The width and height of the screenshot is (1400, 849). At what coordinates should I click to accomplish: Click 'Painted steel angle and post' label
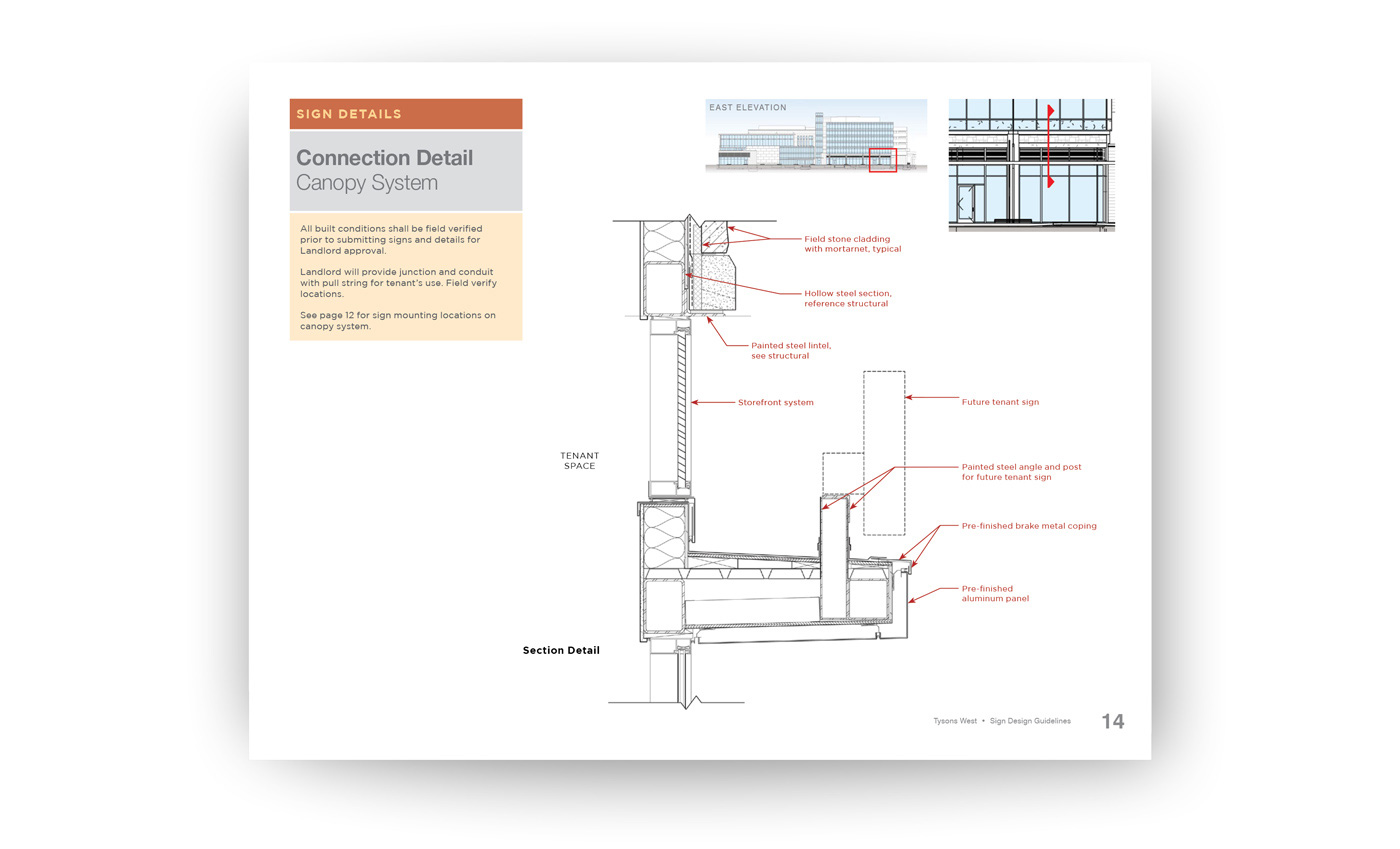click(x=1021, y=472)
